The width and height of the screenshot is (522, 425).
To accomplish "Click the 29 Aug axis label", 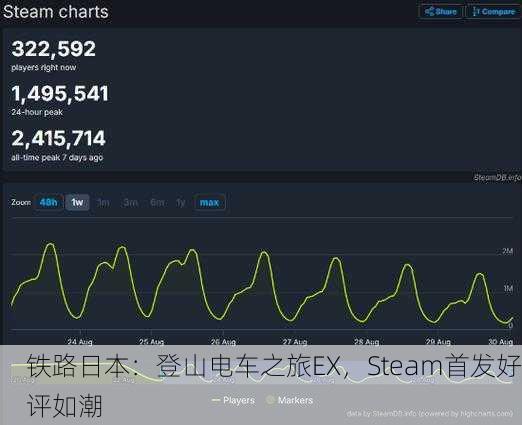I will (438, 341).
